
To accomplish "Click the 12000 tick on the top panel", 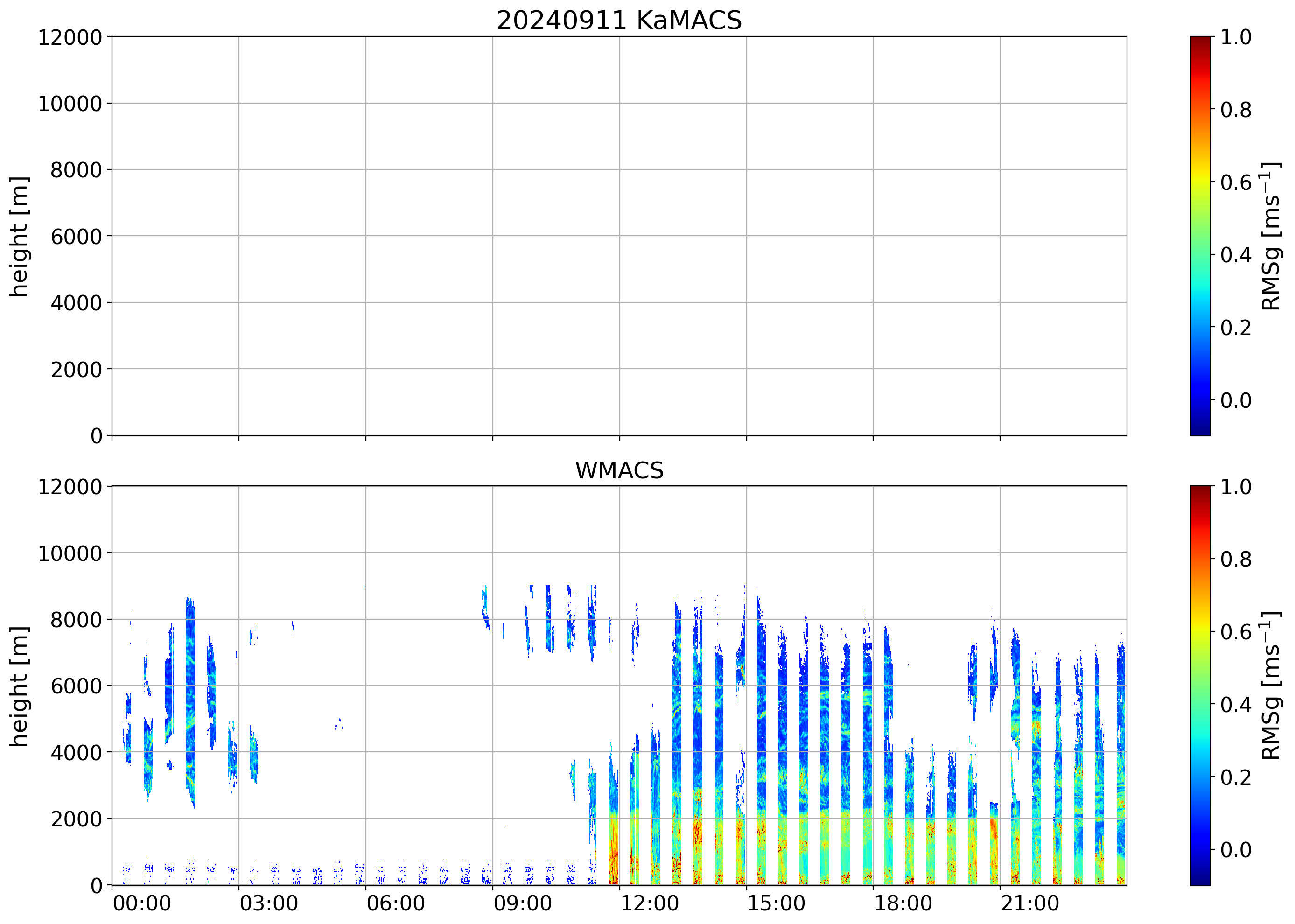I will point(70,37).
